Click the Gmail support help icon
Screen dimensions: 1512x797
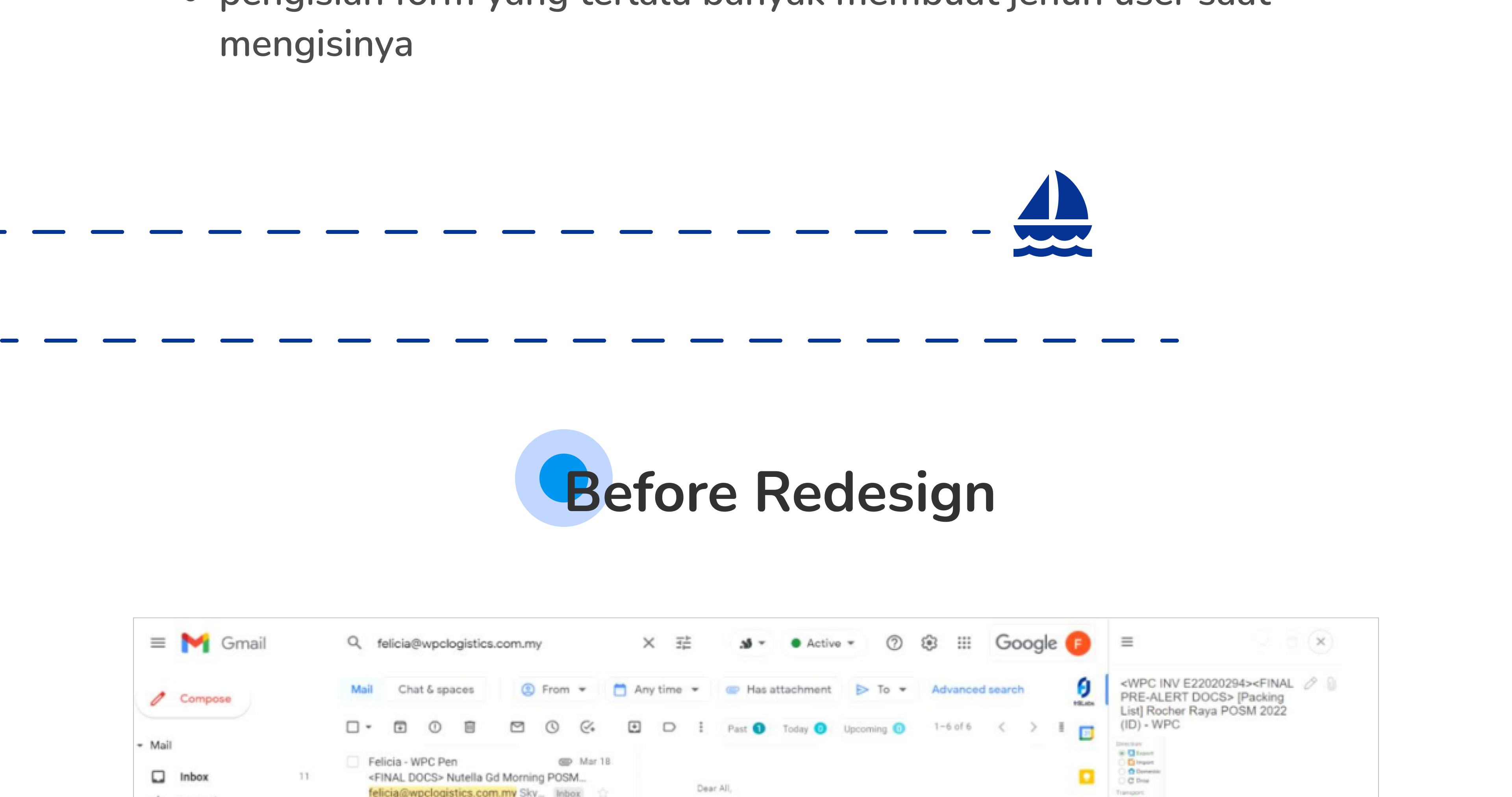click(x=894, y=643)
